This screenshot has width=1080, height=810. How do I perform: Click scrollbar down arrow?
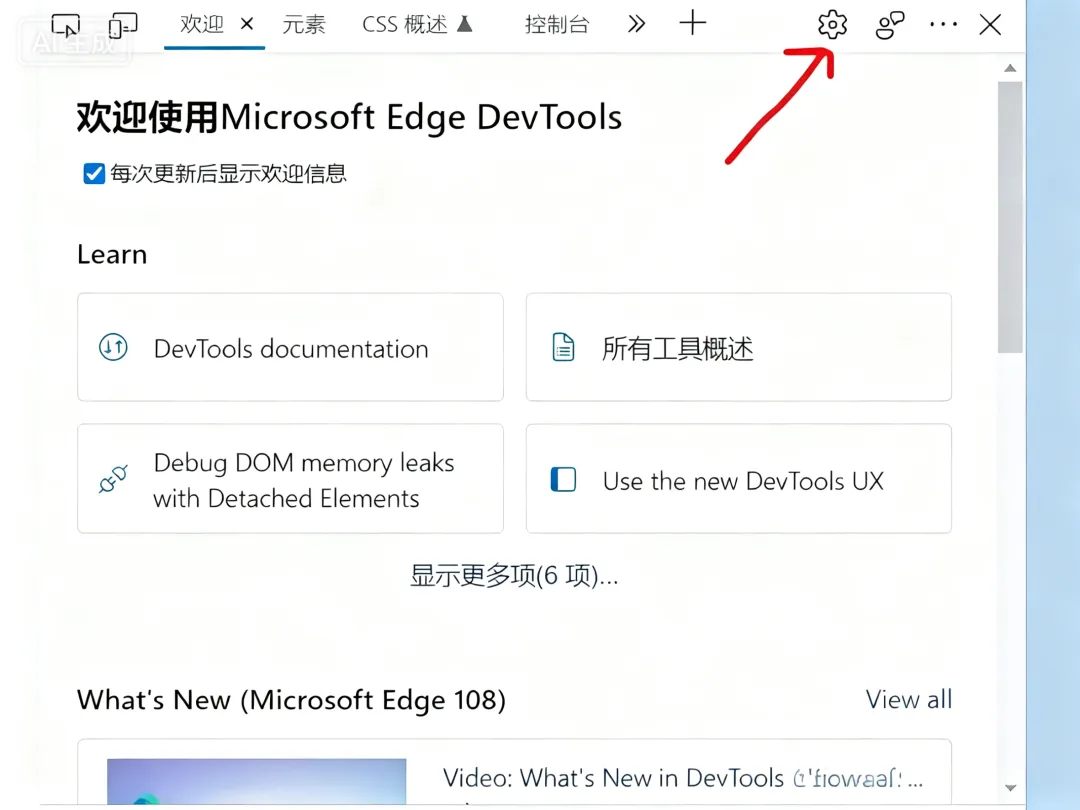pos(1010,788)
